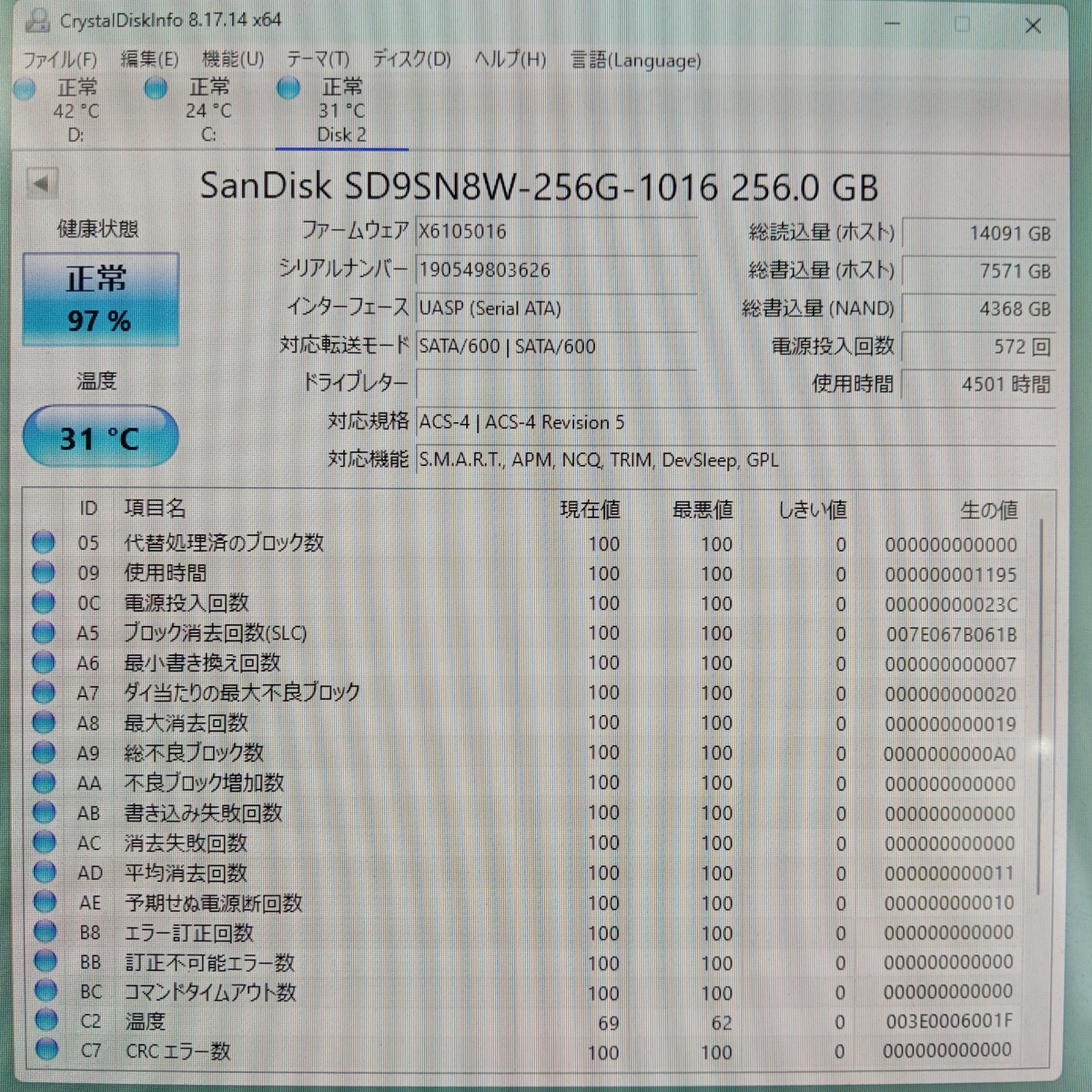
Task: Click the status circle for drive D:
Action: click(x=25, y=88)
